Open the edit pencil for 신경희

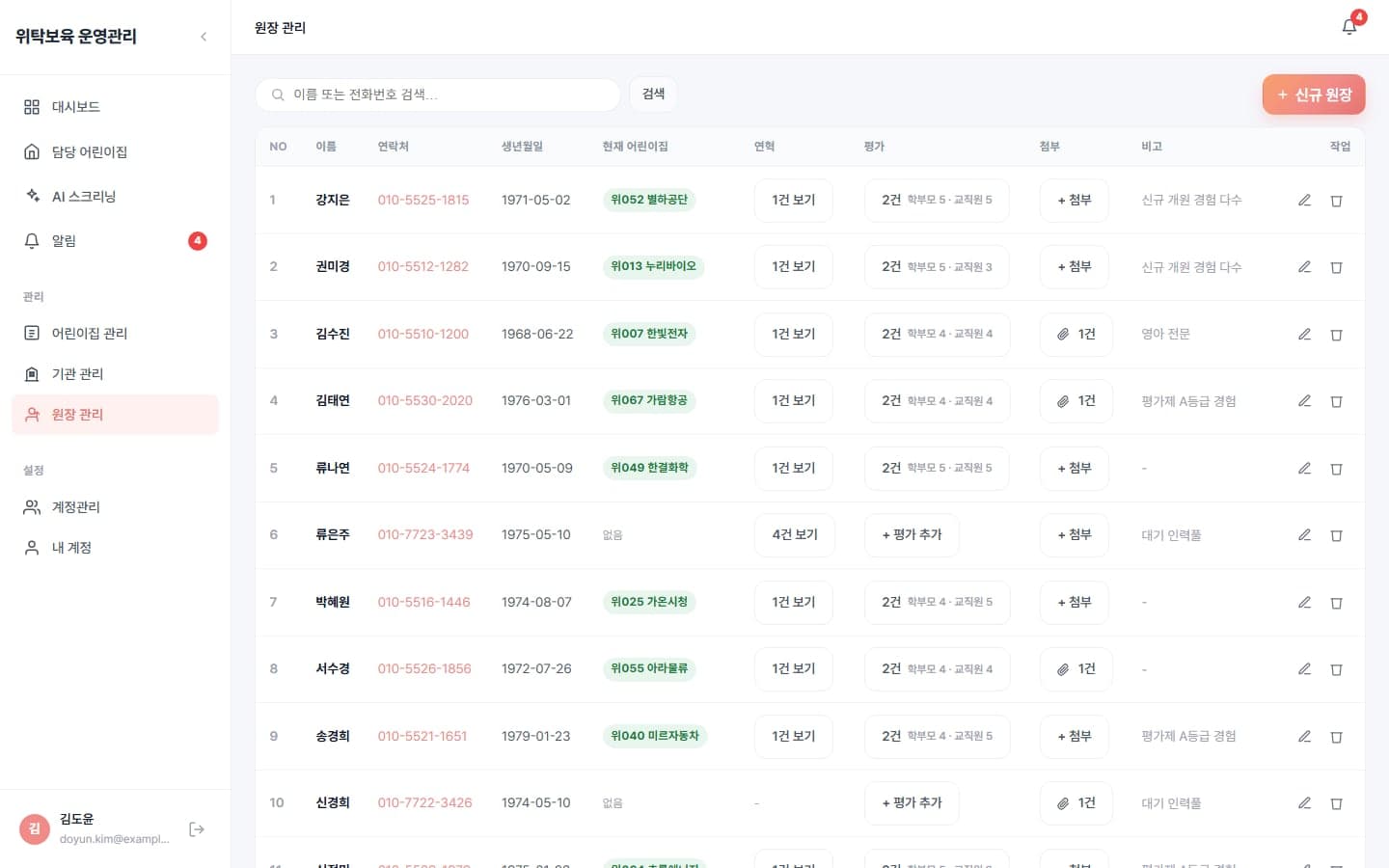1304,803
